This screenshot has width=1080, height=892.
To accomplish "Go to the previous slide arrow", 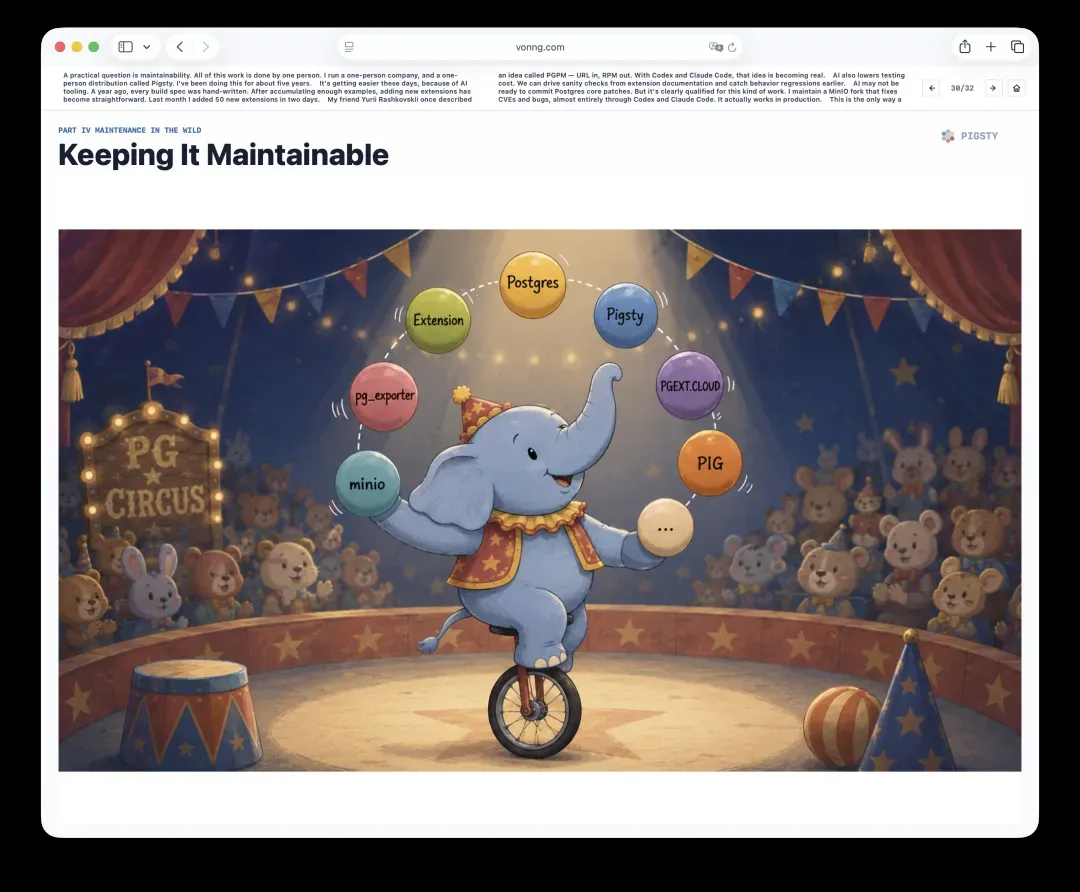I will click(931, 88).
